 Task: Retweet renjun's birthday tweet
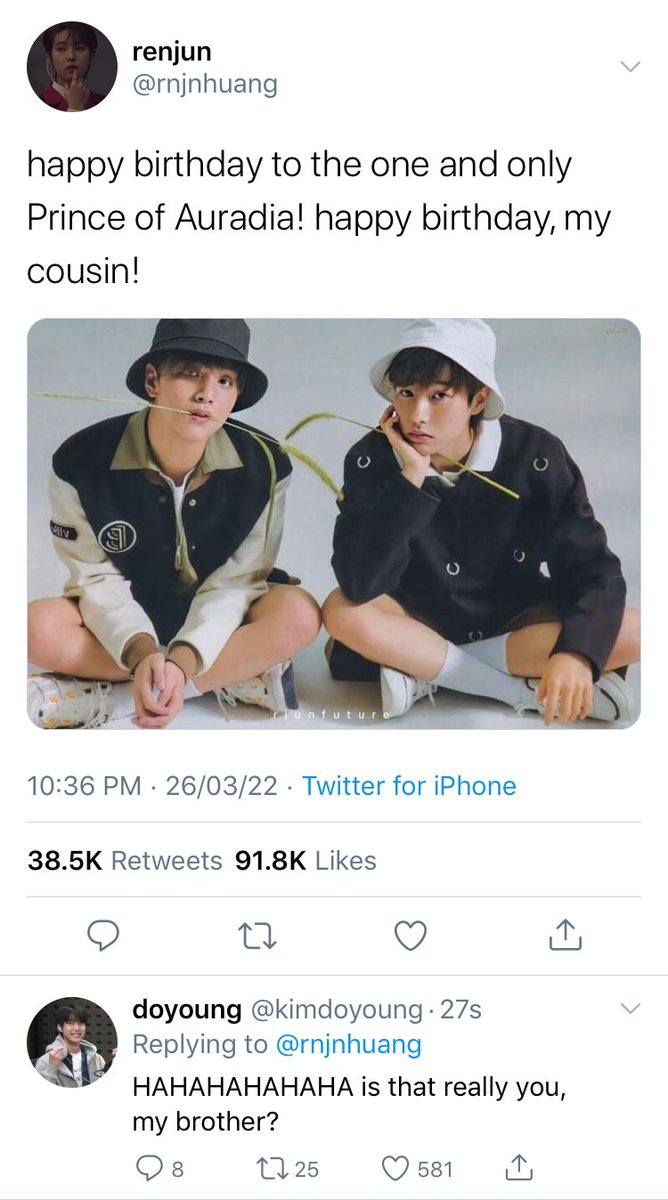tap(257, 936)
